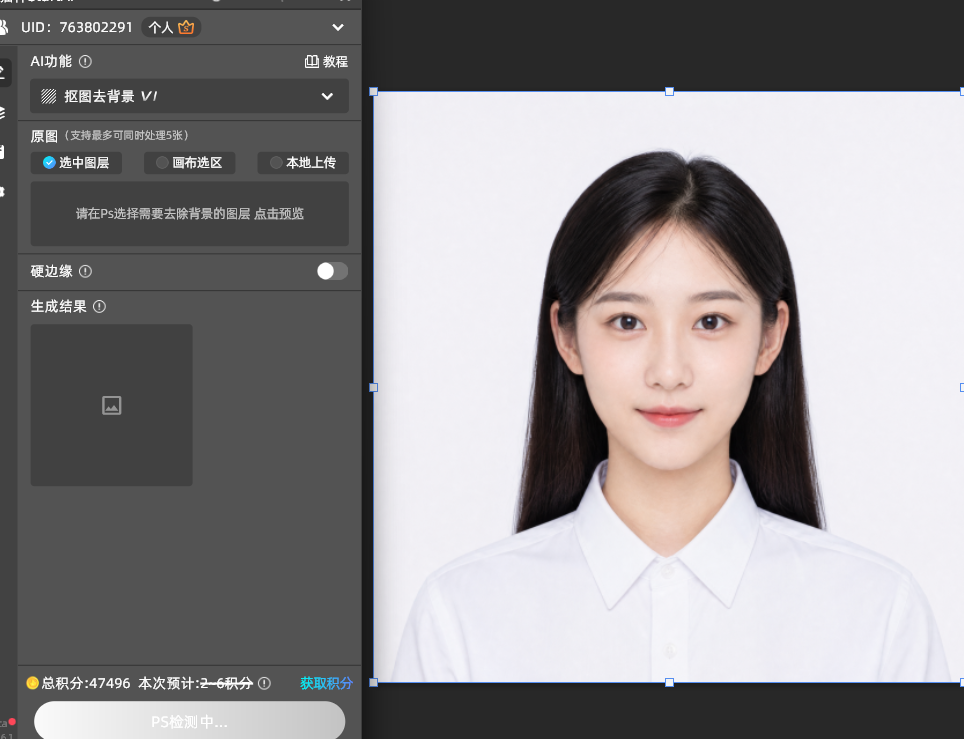964x739 pixels.
Task: Click the info icon next to 硬边缘
Action: pos(85,271)
